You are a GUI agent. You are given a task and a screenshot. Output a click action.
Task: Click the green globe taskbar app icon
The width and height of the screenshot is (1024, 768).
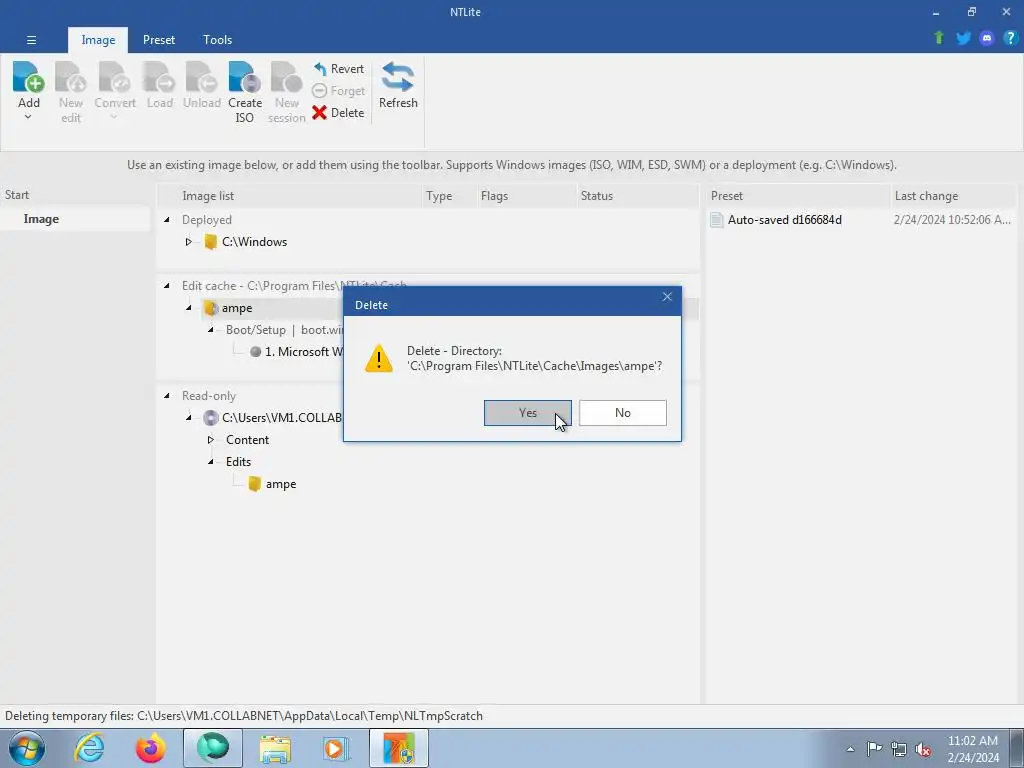tap(213, 748)
